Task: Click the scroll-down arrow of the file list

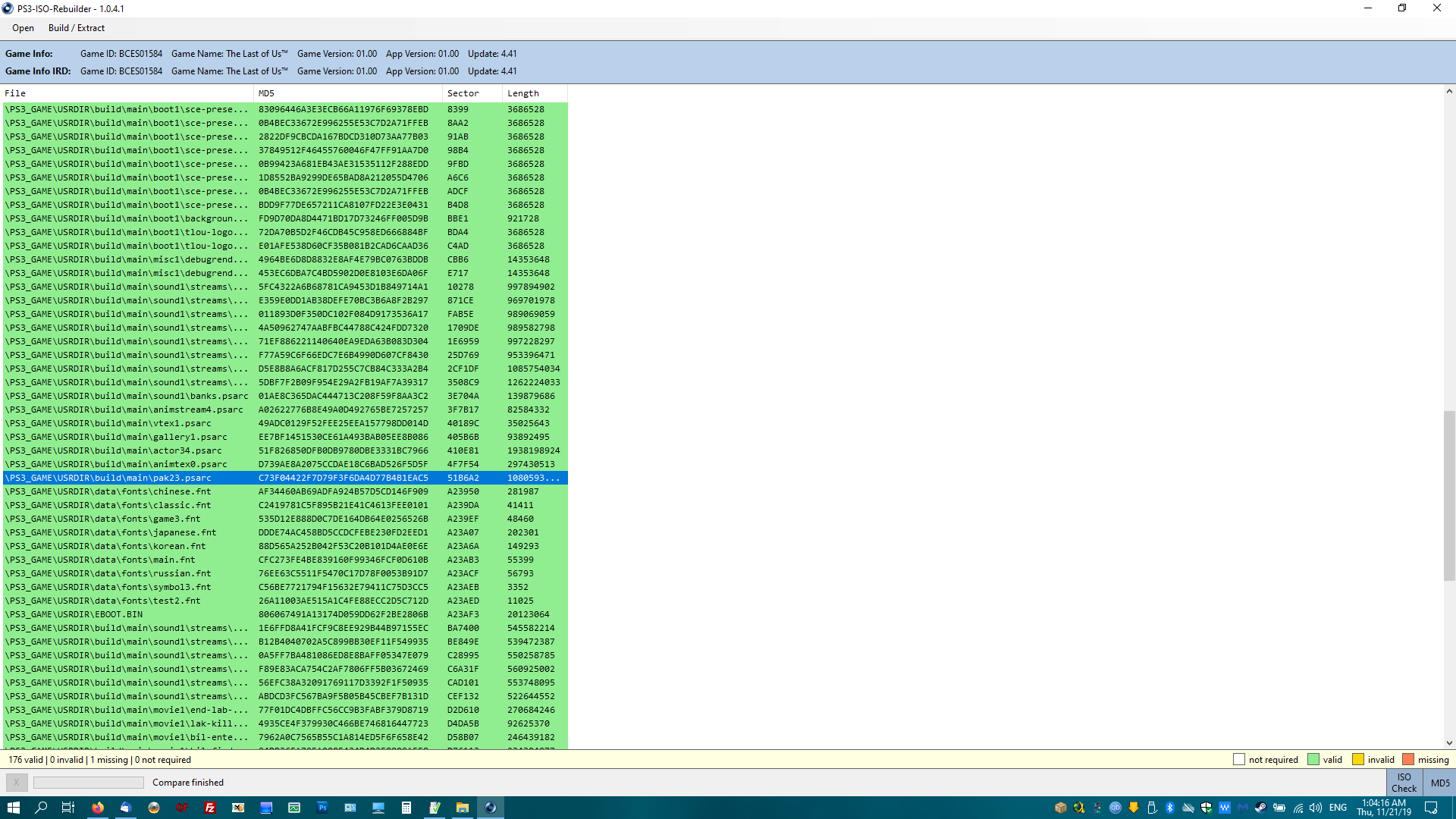Action: 1449,743
